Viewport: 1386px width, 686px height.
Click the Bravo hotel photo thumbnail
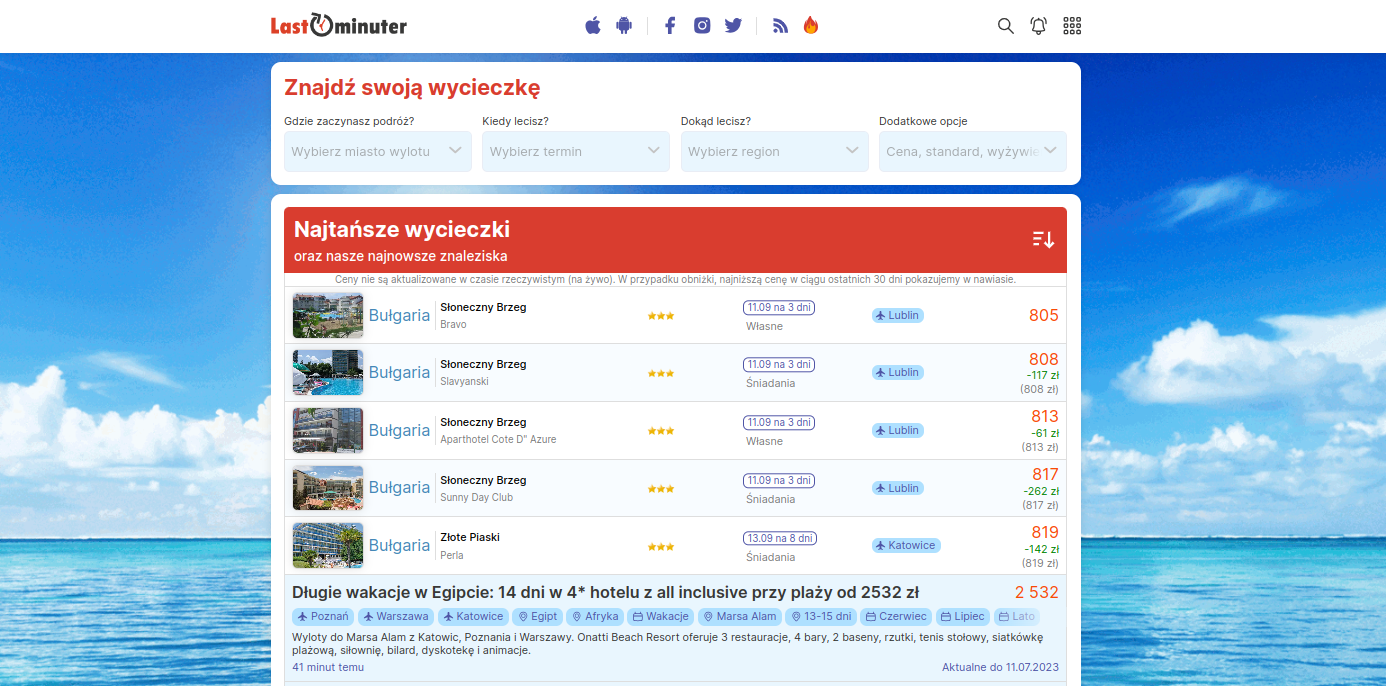327,314
